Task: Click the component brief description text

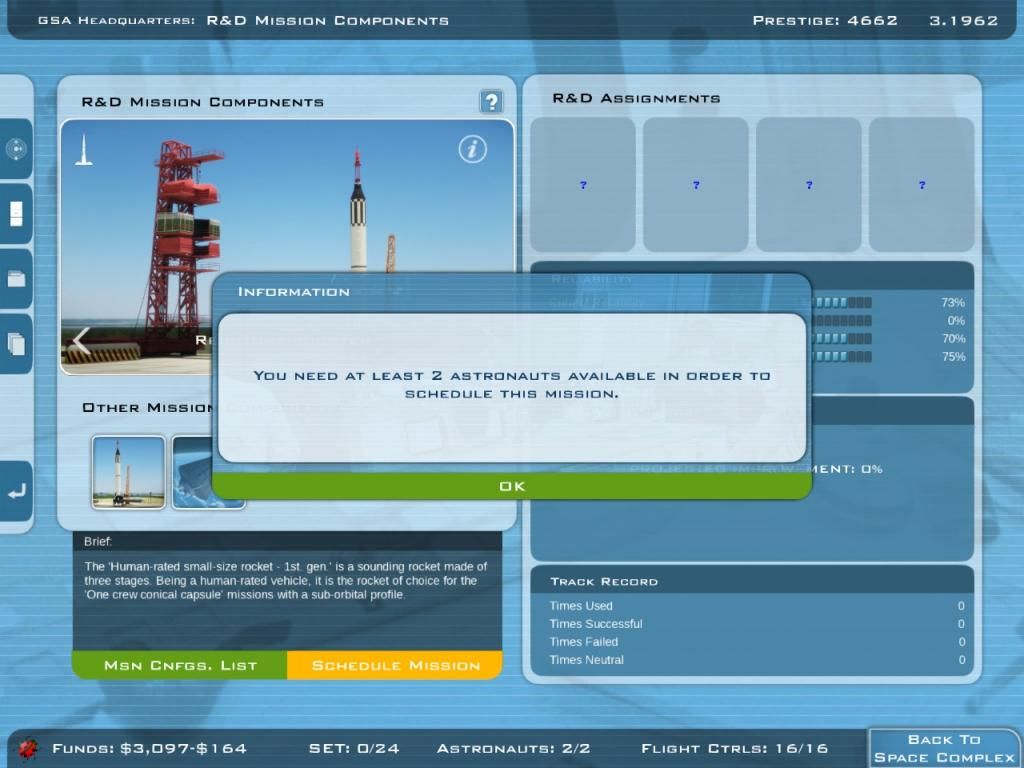Action: 286,581
